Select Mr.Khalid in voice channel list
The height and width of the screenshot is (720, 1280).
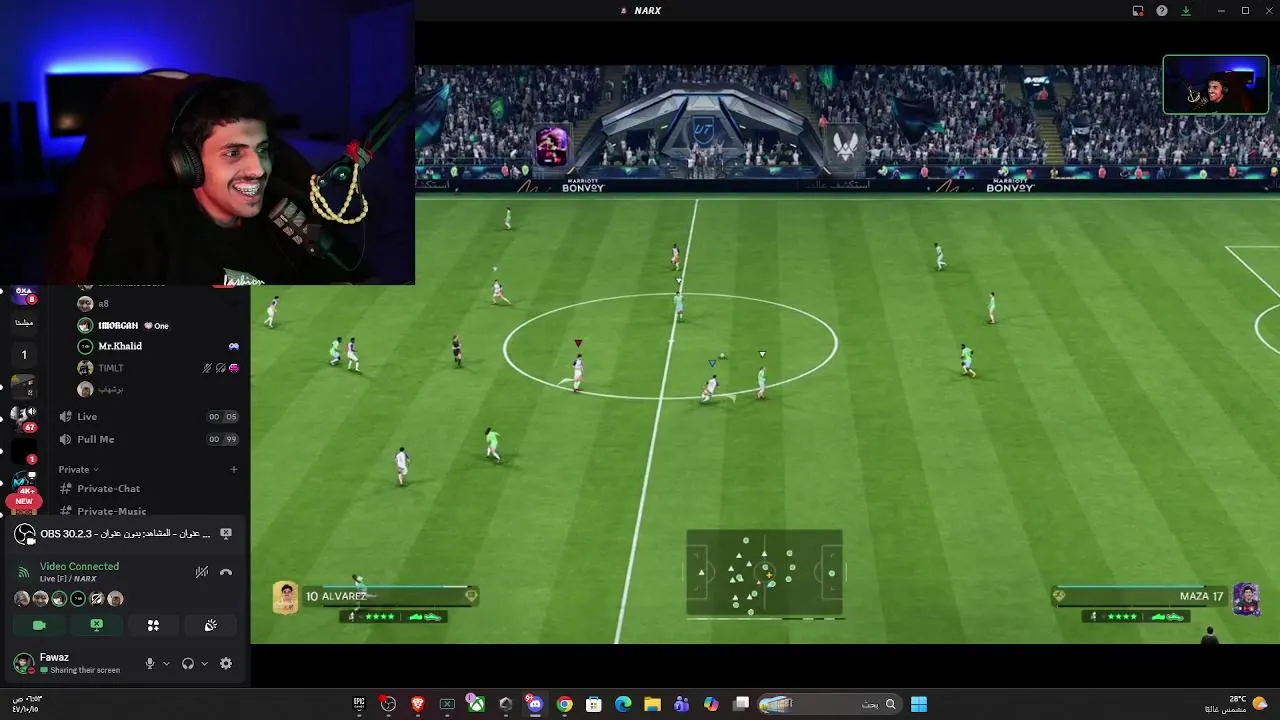158,346
